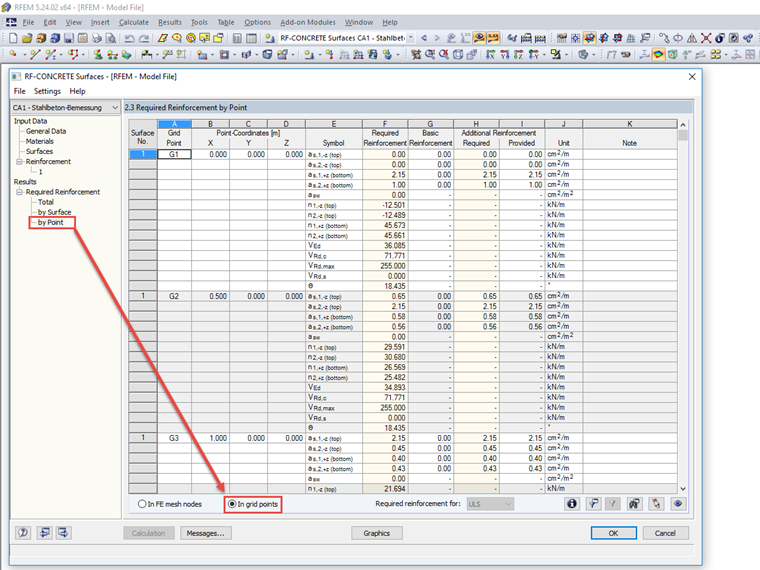This screenshot has width=760, height=570.
Task: Select the G2 grid point cell
Action: pos(174,296)
